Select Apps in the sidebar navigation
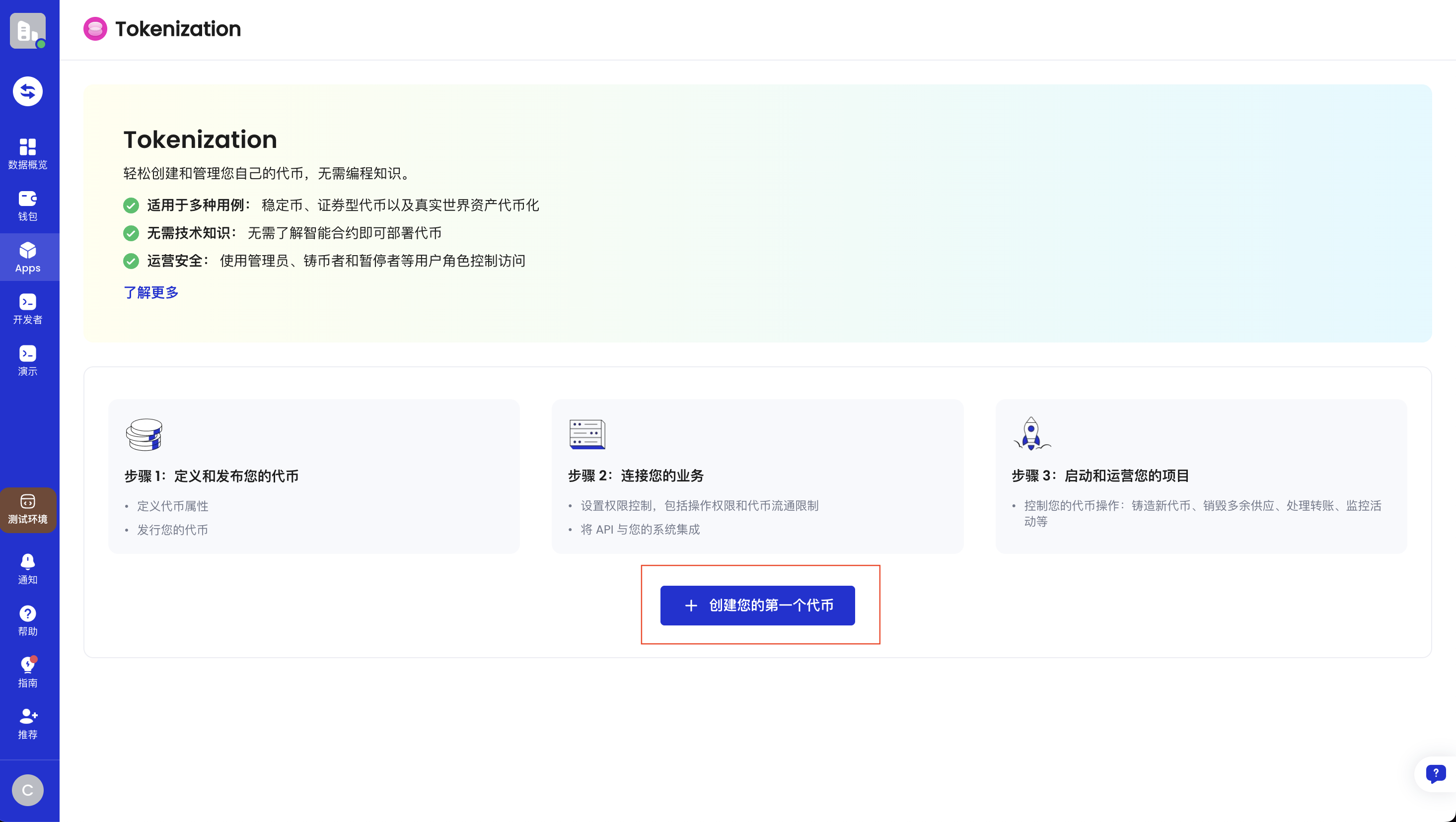 [x=28, y=257]
